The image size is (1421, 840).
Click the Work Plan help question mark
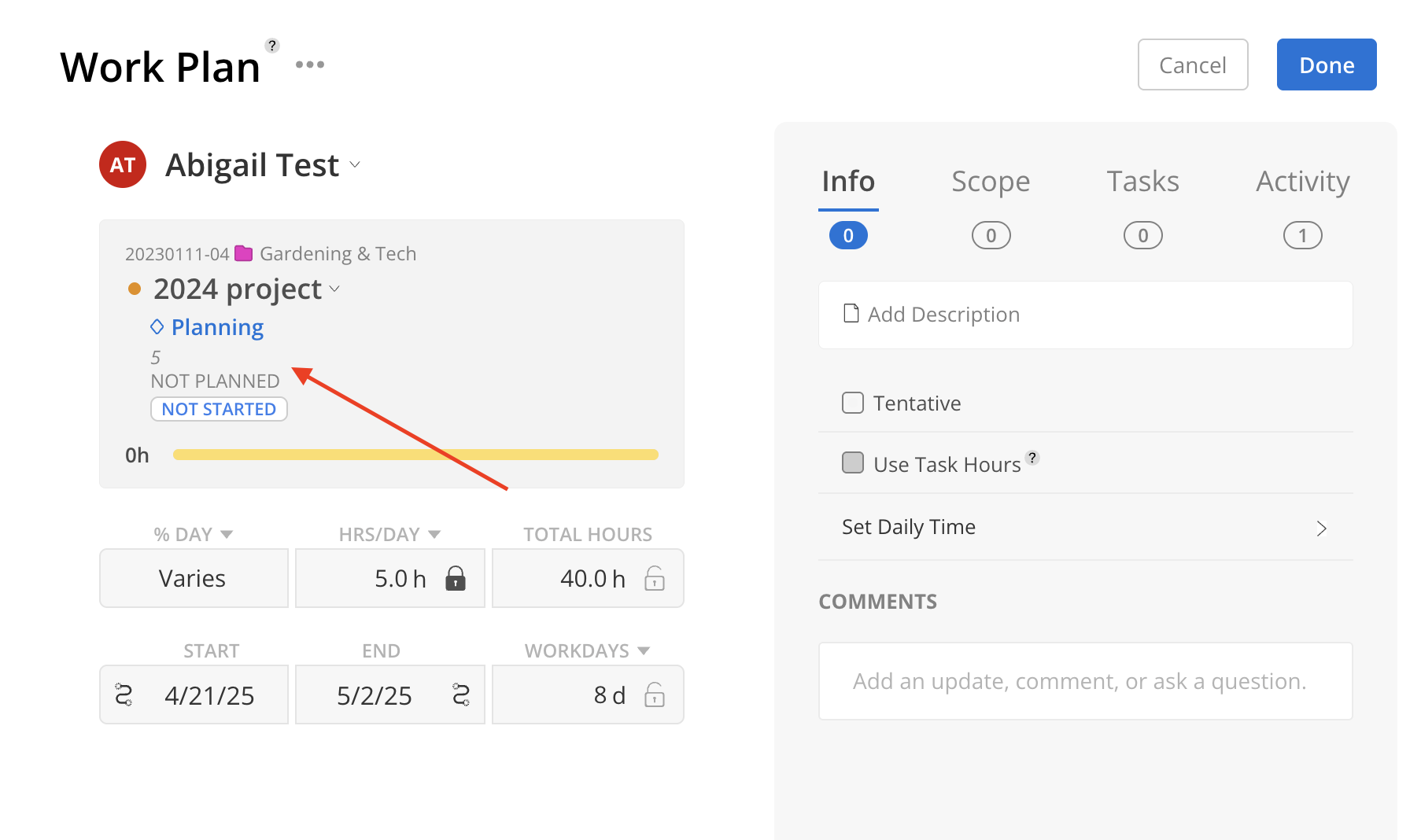pyautogui.click(x=272, y=46)
